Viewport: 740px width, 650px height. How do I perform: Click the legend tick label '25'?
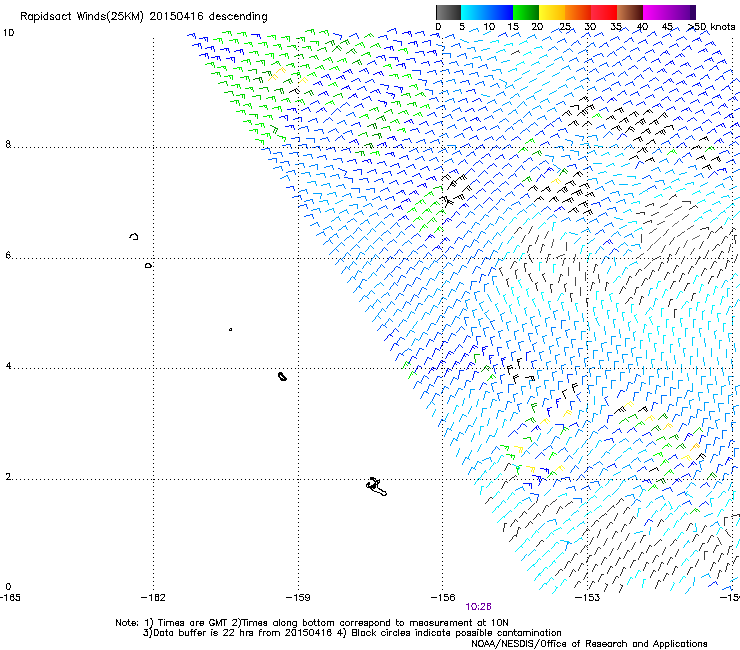coord(565,27)
